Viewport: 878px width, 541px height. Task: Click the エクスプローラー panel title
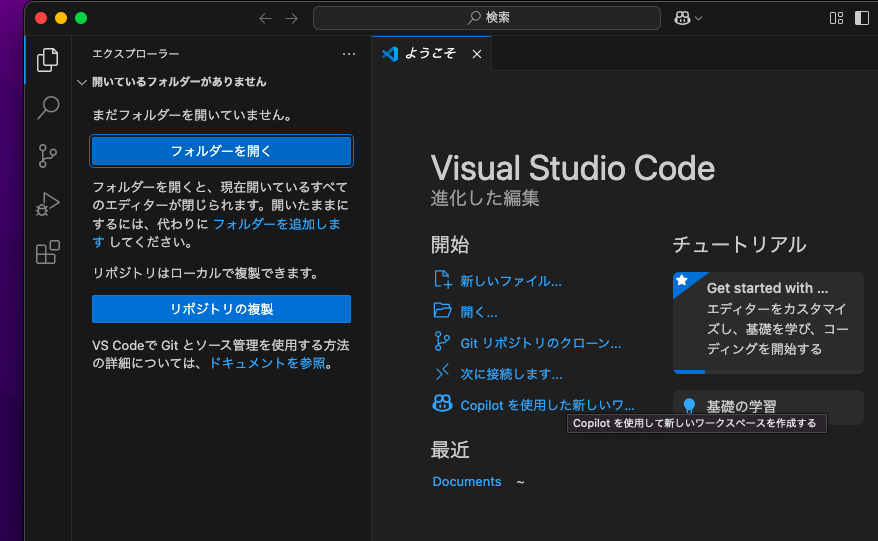(x=136, y=54)
